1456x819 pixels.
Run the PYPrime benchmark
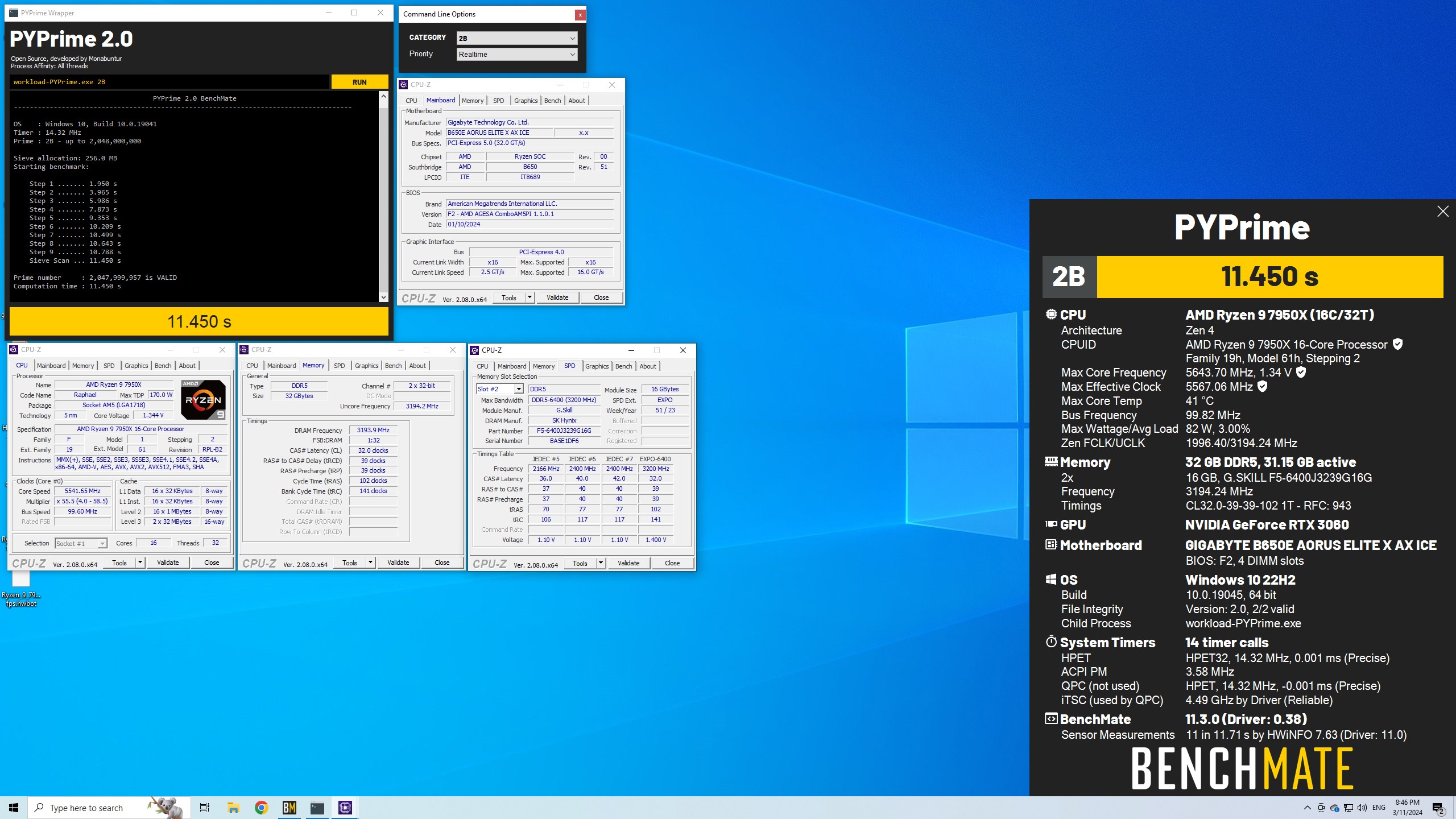click(x=359, y=82)
